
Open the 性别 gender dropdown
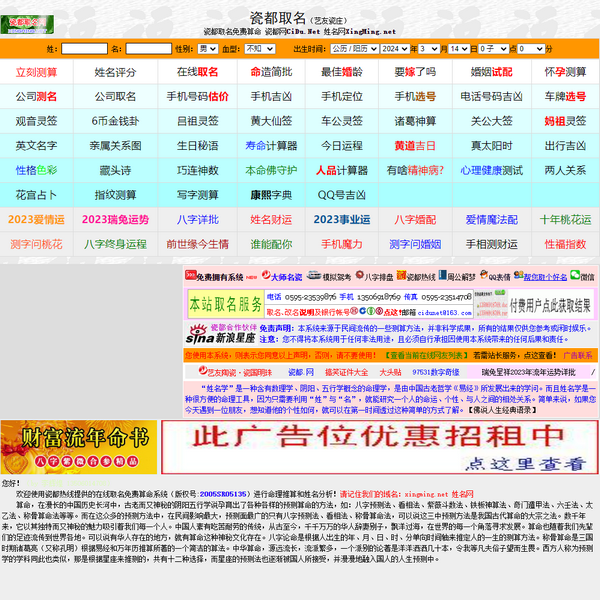pos(208,48)
